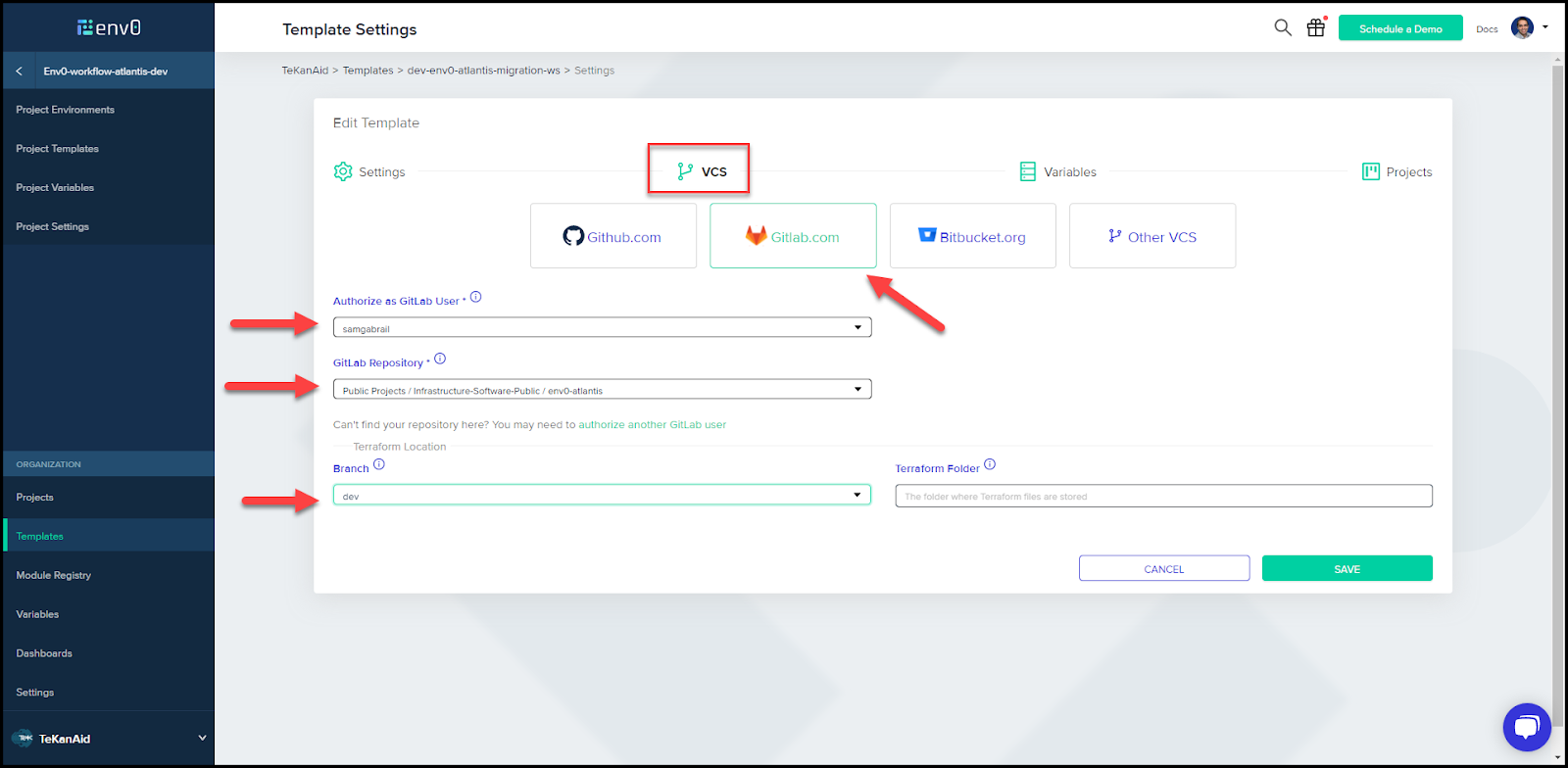1568x768 pixels.
Task: Focus the Terraform Folder input field
Action: [1164, 496]
